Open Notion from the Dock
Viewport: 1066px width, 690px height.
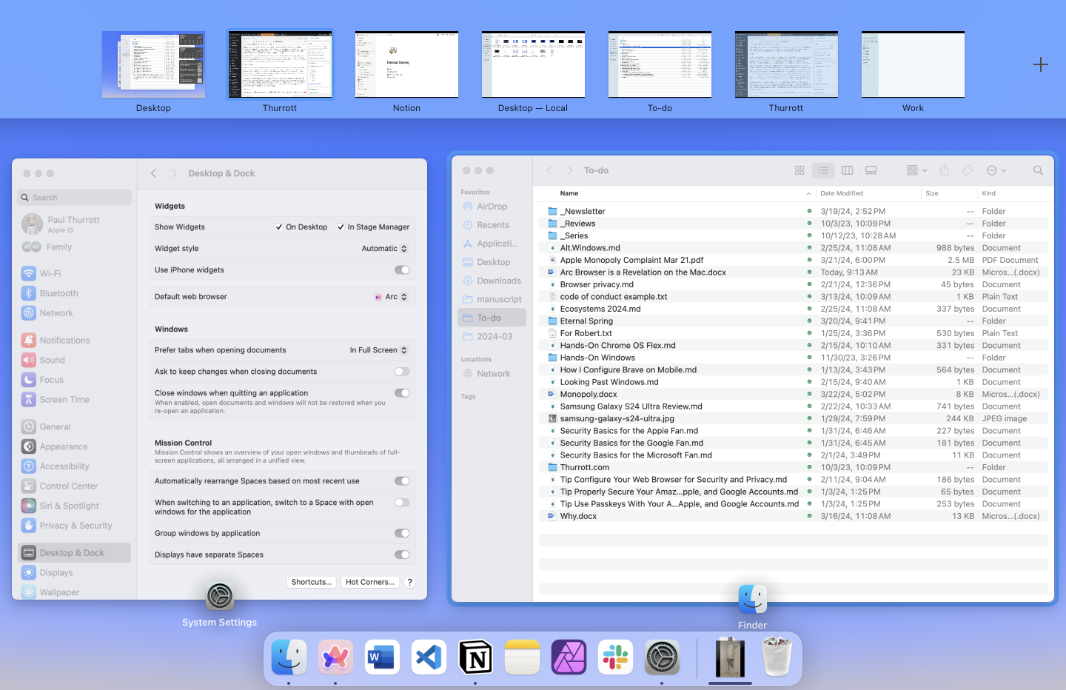click(475, 658)
